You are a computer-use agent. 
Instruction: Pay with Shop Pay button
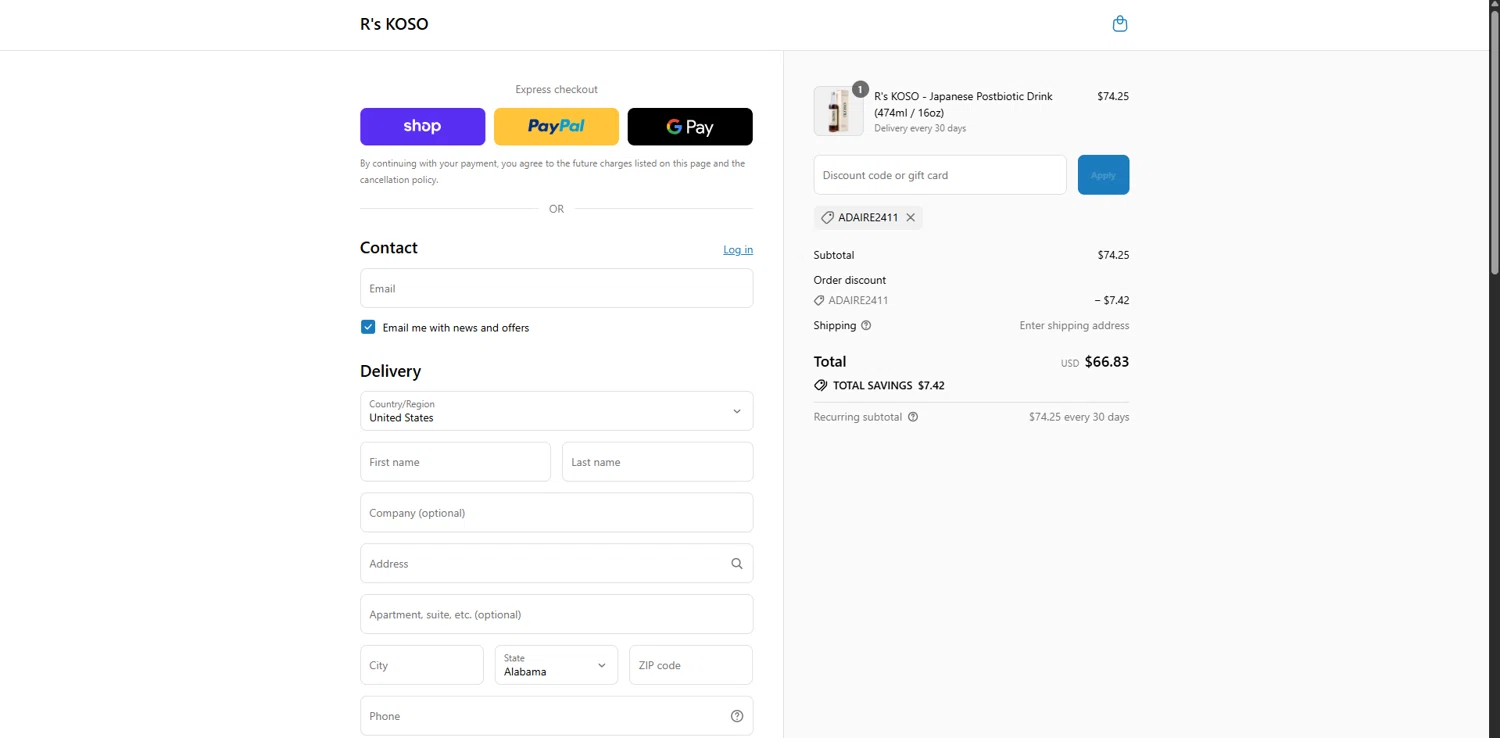[x=422, y=127]
